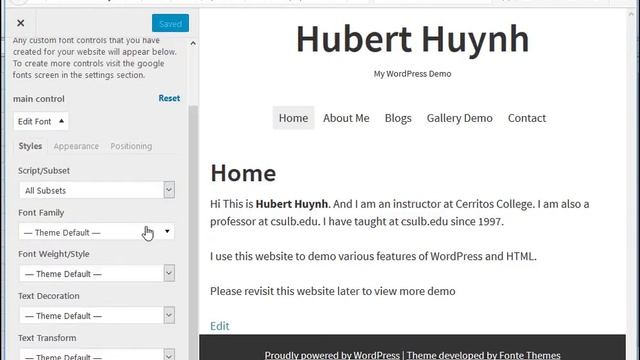This screenshot has height=360, width=640.
Task: Click the sidebar scroll-up arrow
Action: (x=193, y=43)
